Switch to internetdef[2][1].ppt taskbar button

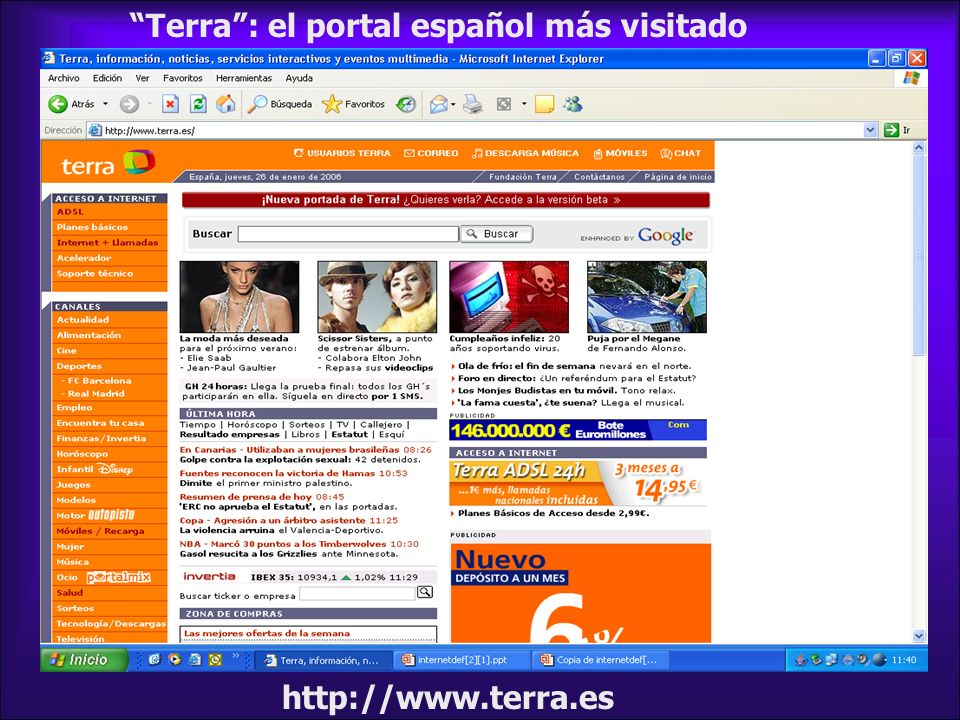[x=463, y=660]
